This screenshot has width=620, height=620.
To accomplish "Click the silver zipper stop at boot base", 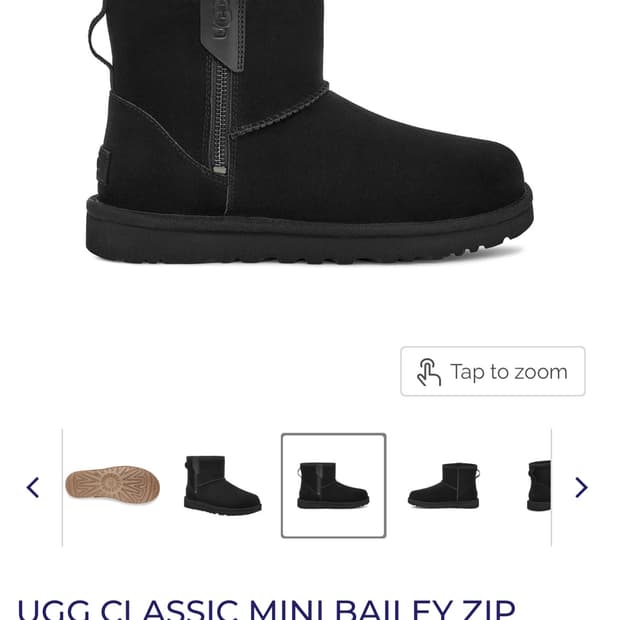I will click(220, 170).
